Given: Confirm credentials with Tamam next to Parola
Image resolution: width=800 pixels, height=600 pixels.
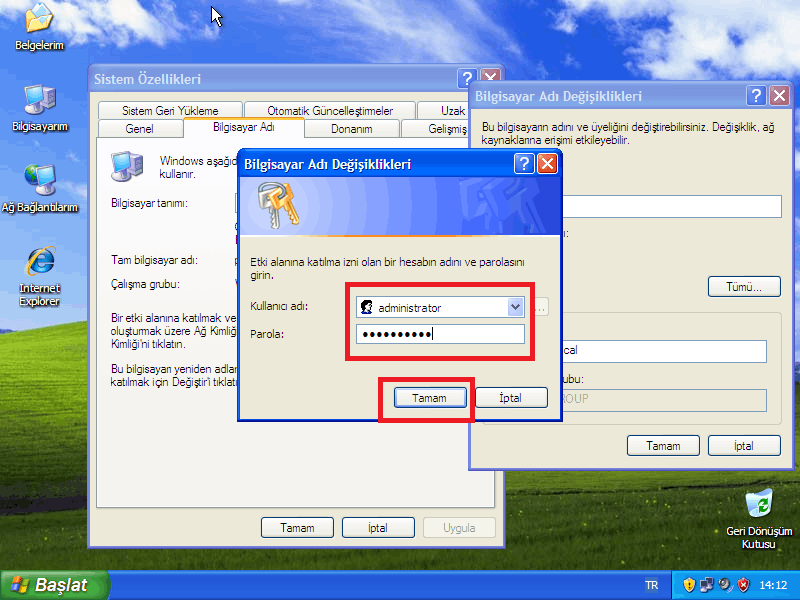Looking at the screenshot, I should 428,398.
